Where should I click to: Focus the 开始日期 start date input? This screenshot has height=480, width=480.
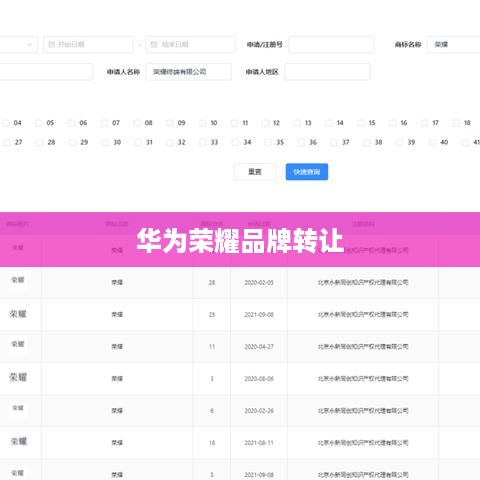pos(88,44)
